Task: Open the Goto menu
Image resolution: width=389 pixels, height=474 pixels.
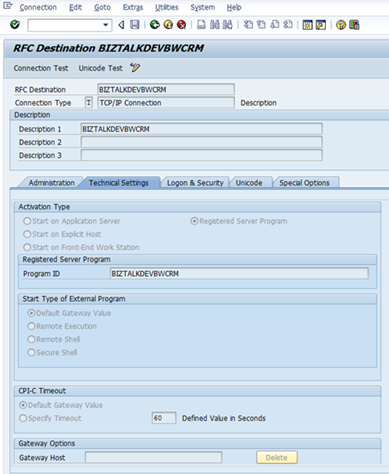Action: coord(102,7)
